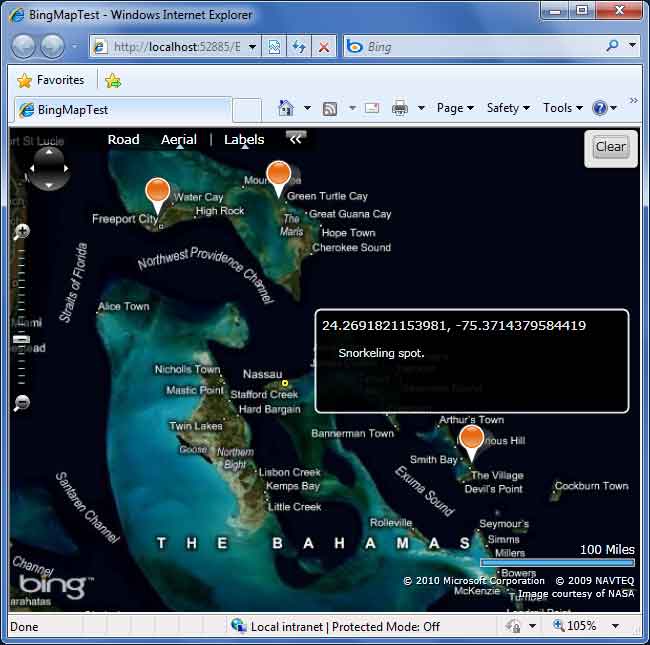The height and width of the screenshot is (645, 650).
Task: Open a new blank tab
Action: 247,110
